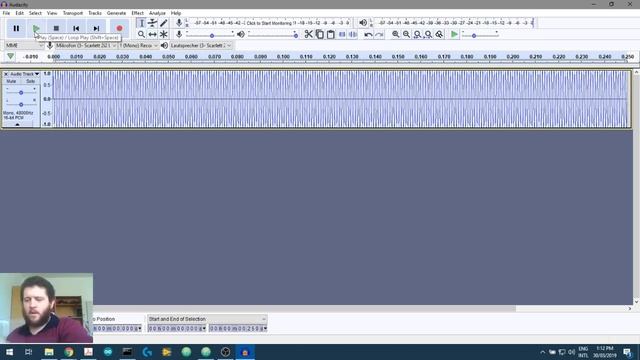Screen dimensions: 640x360
Task: Solo the audio track
Action: 30,81
